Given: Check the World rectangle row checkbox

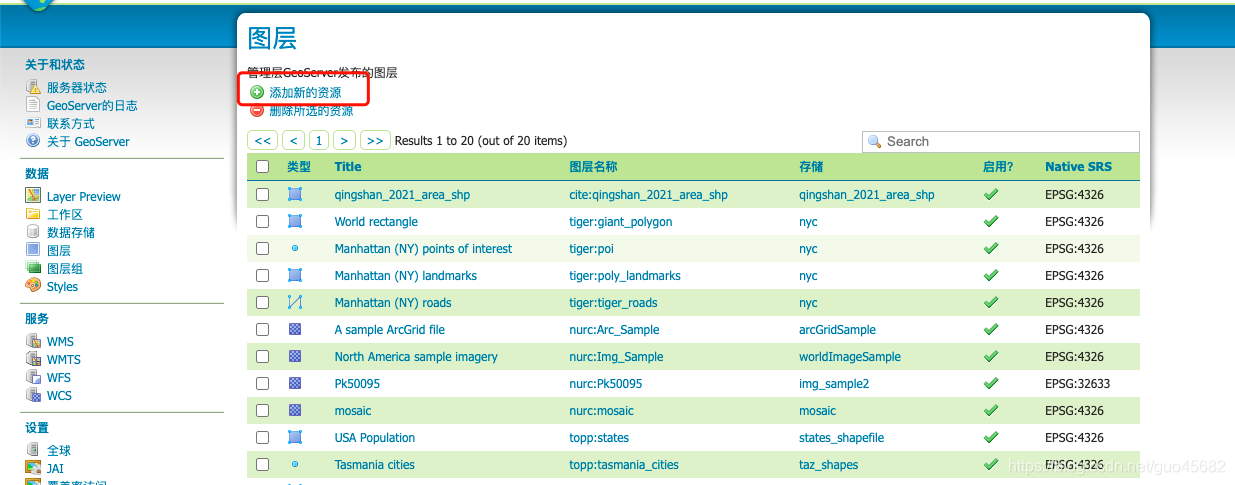Looking at the screenshot, I should pos(263,221).
